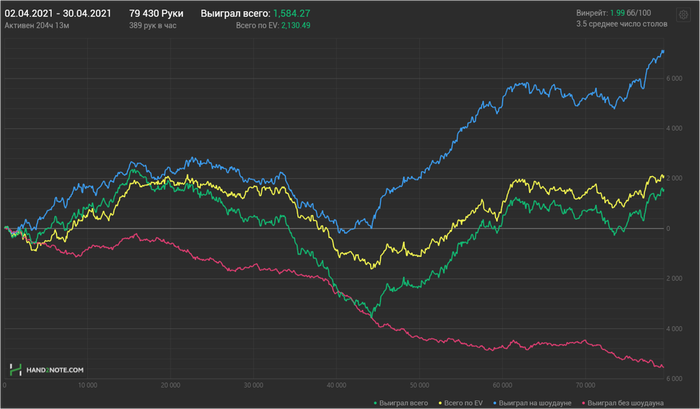Click the date range 02.04.2021 - 30.04.2021
The height and width of the screenshot is (409, 700).
tap(58, 13)
